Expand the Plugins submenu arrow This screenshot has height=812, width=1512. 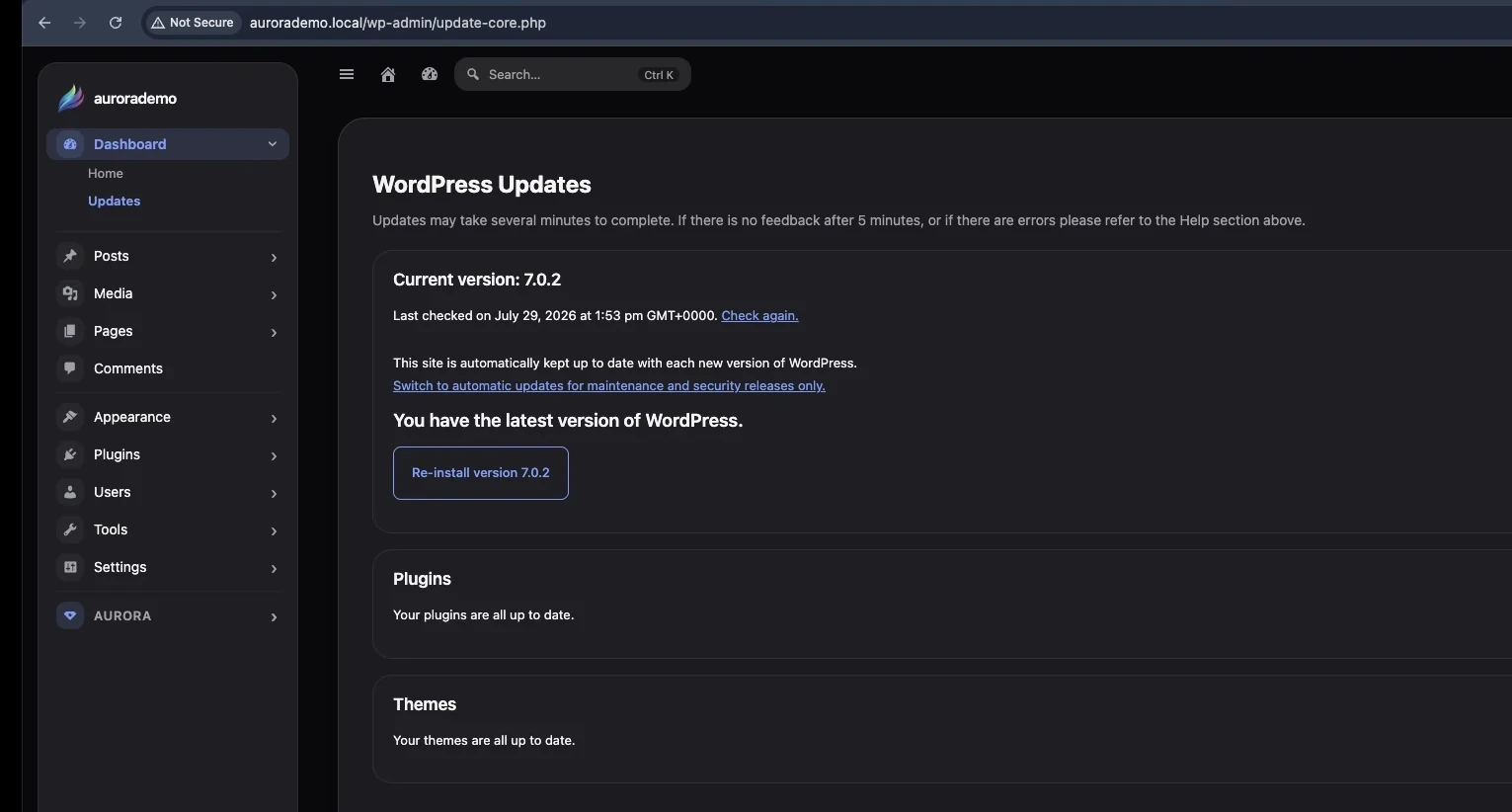(x=274, y=455)
